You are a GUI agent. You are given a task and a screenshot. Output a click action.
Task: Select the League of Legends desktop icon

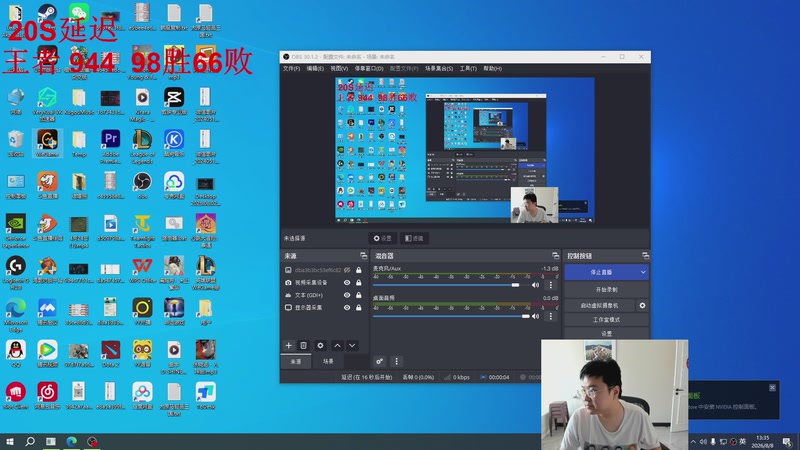(142, 146)
